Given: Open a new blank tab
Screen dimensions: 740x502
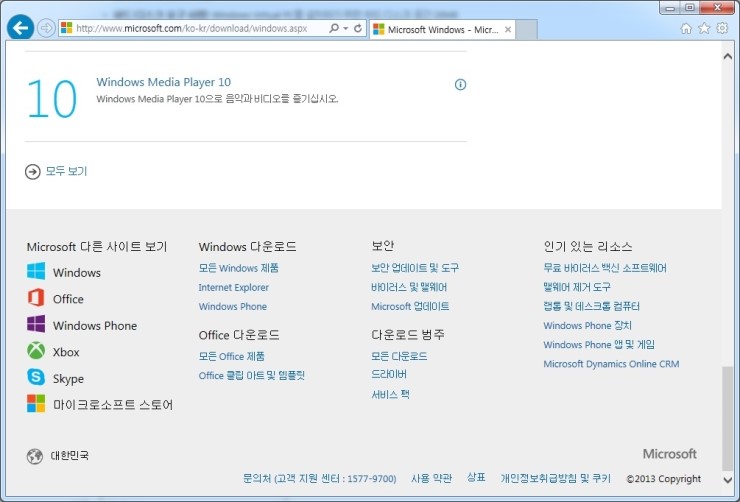Looking at the screenshot, I should pyautogui.click(x=527, y=30).
